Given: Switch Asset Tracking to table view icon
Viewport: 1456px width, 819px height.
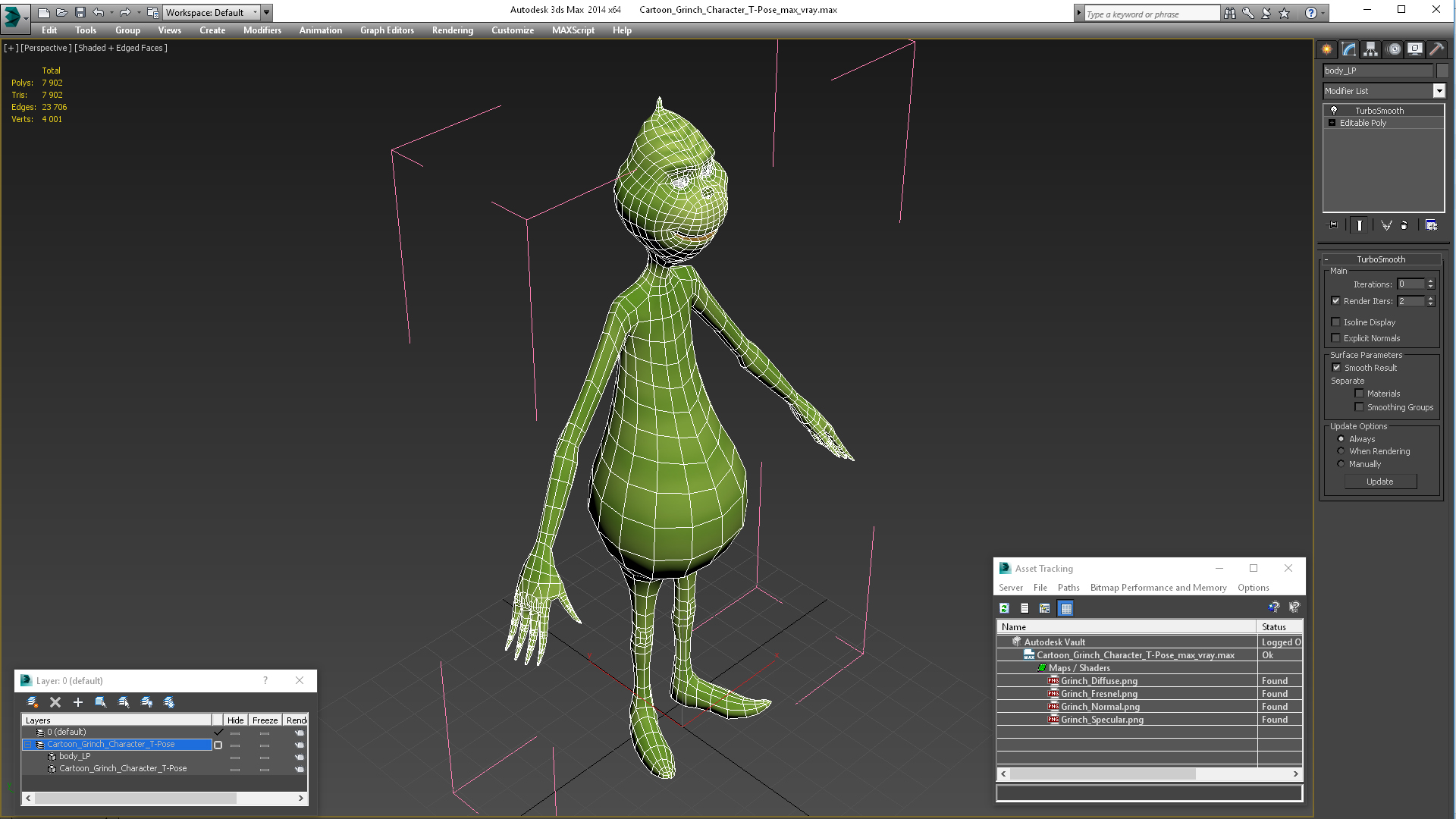Looking at the screenshot, I should 1065,608.
